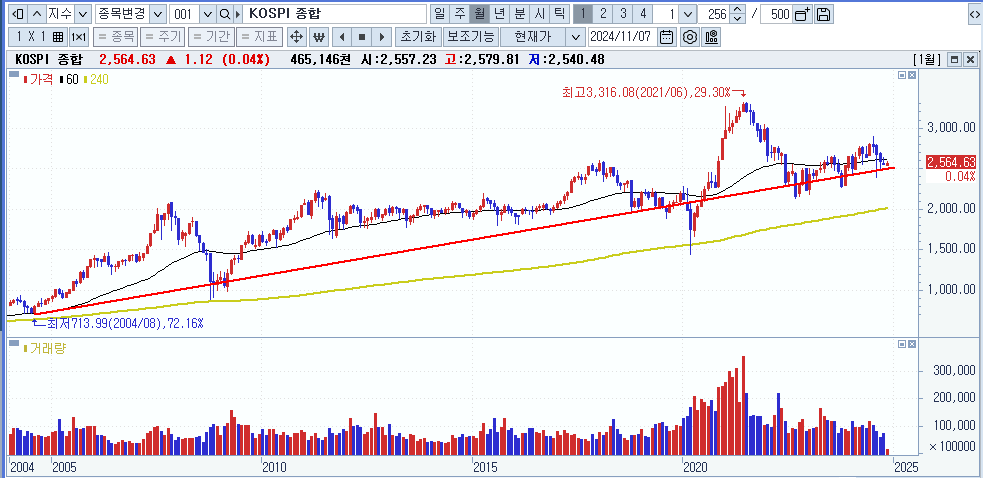The image size is (983, 478).
Task: Click the won currency symbol icon
Action: point(319,37)
